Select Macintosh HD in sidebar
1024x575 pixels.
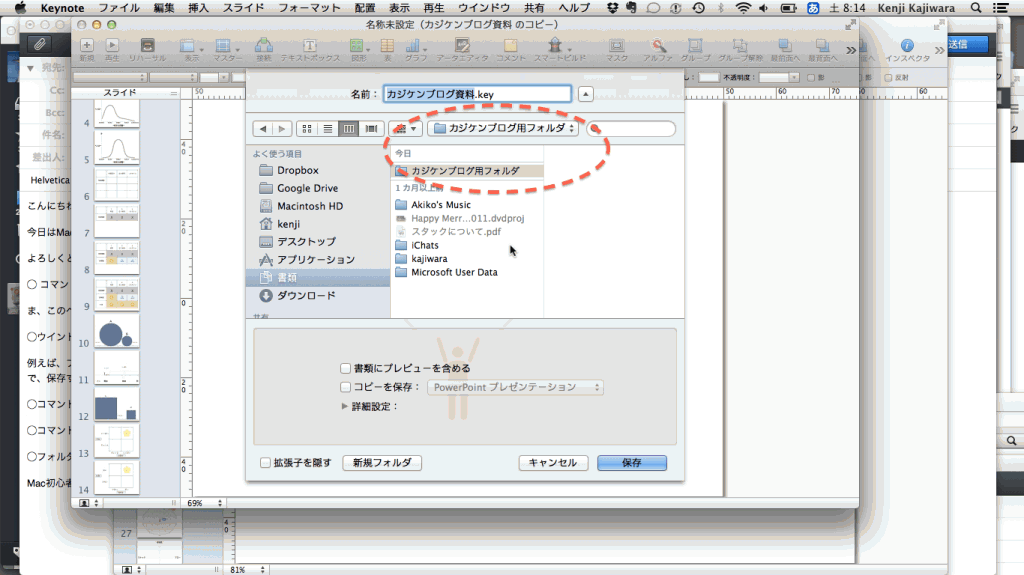310,206
